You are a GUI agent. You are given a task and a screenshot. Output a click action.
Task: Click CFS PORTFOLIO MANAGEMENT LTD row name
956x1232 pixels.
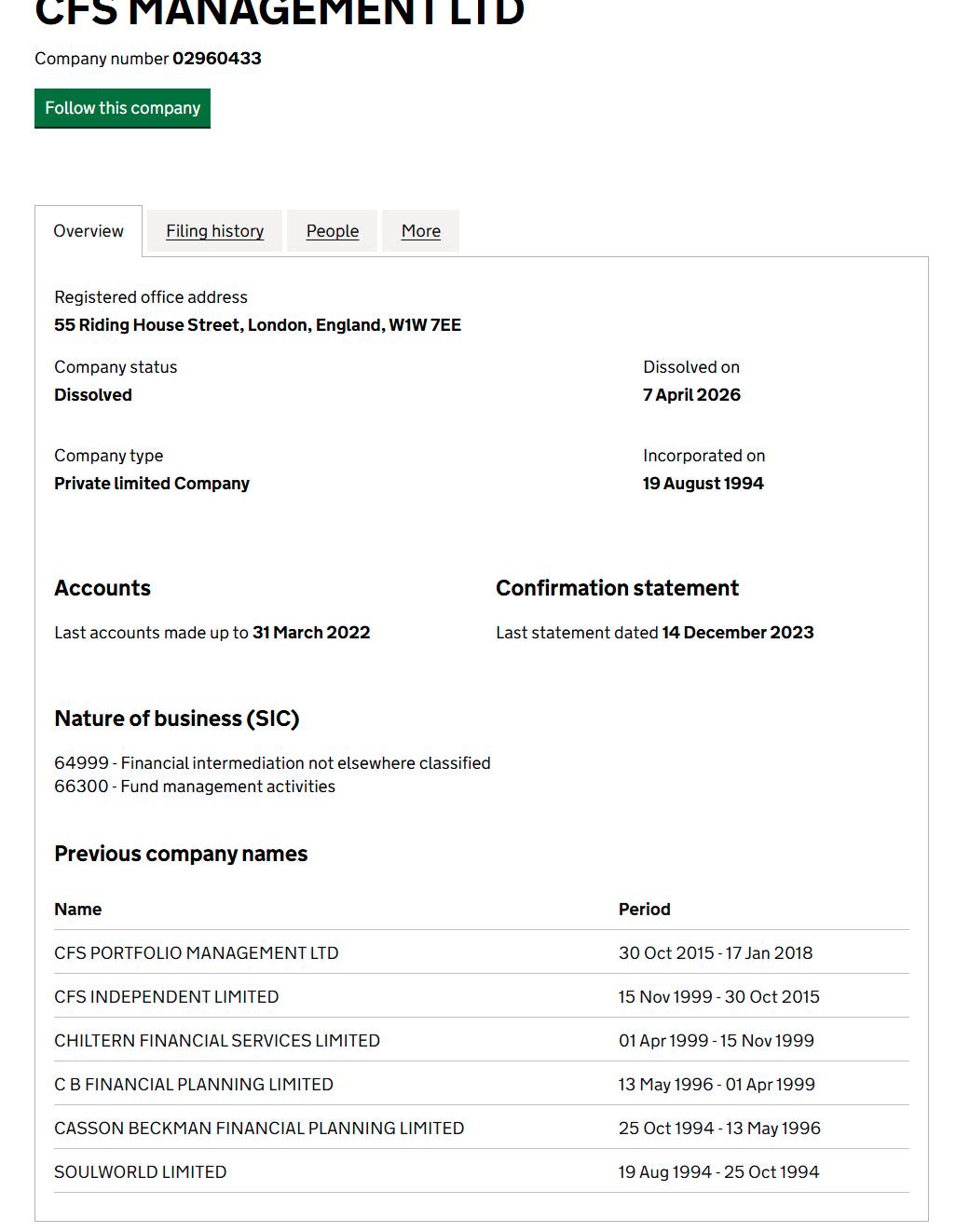[x=197, y=953]
